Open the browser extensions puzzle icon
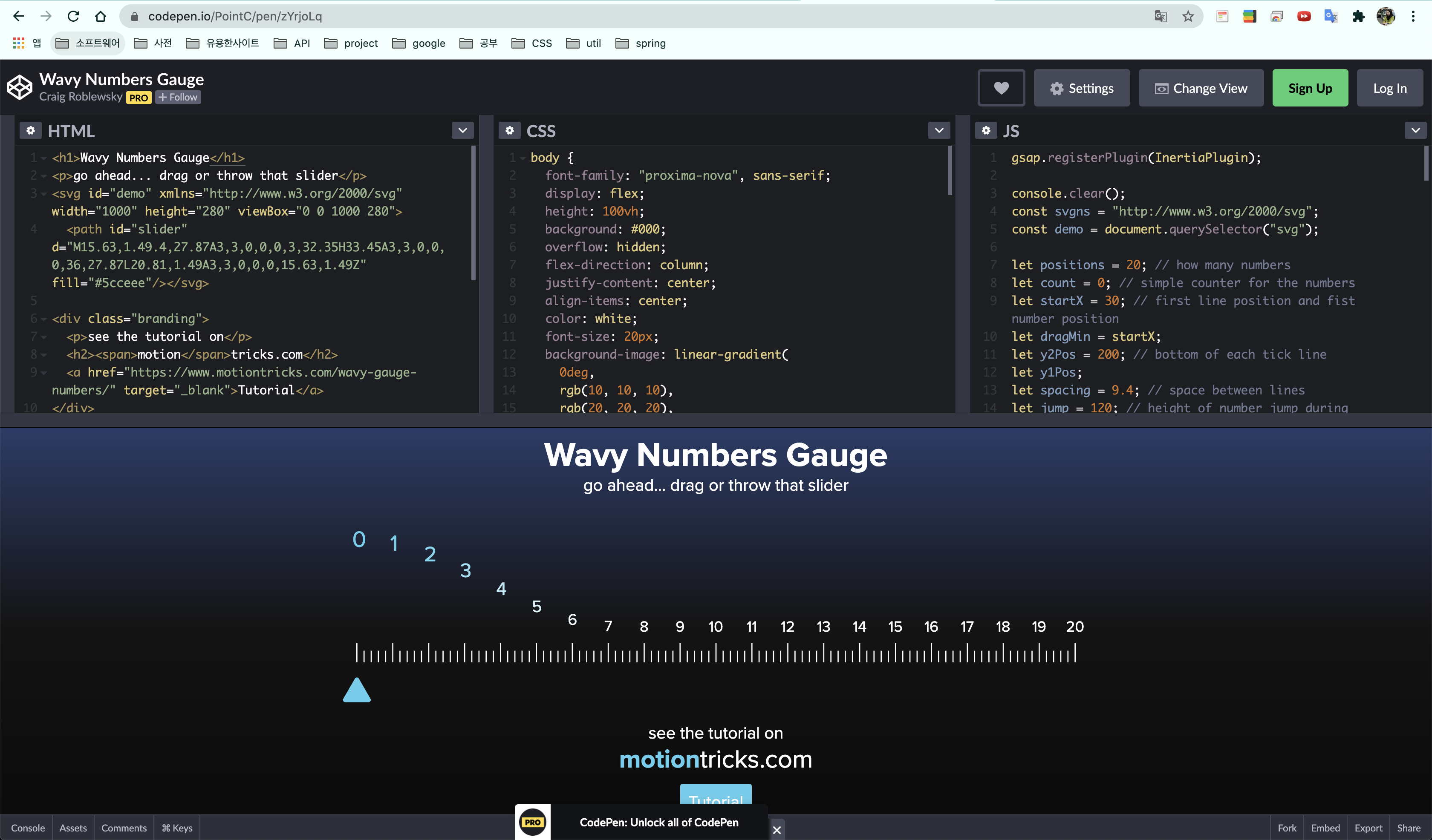Image resolution: width=1432 pixels, height=840 pixels. 1358,17
